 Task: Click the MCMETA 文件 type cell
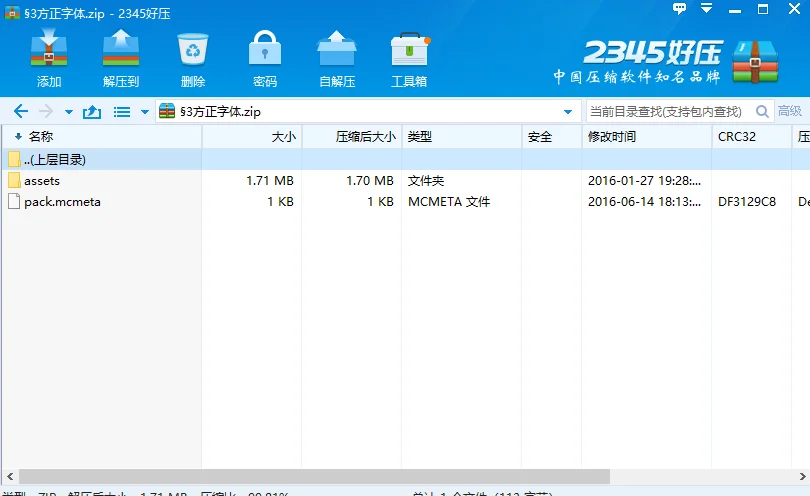[x=449, y=202]
